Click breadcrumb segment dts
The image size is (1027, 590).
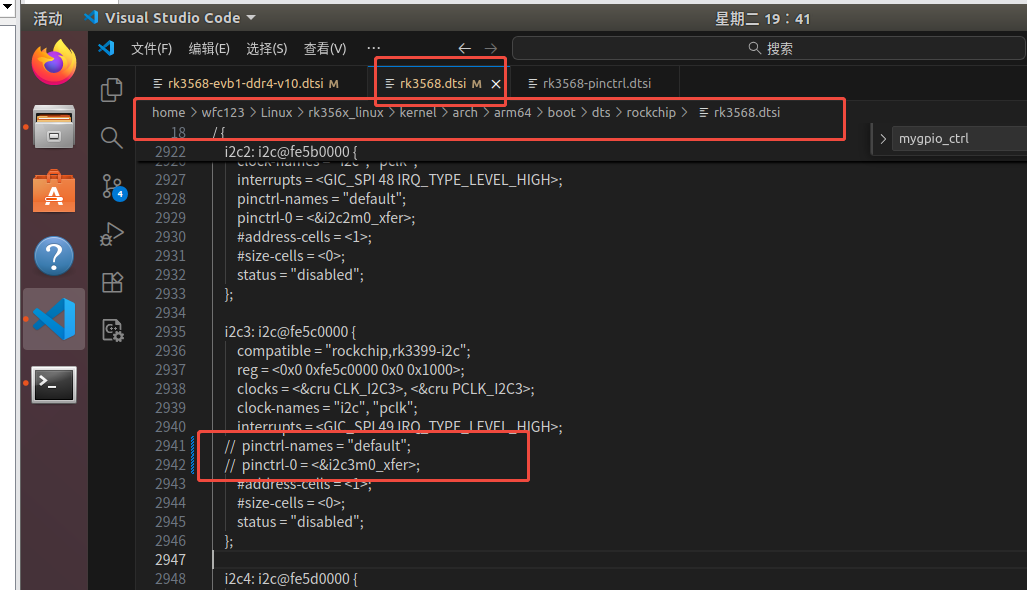[x=601, y=113]
